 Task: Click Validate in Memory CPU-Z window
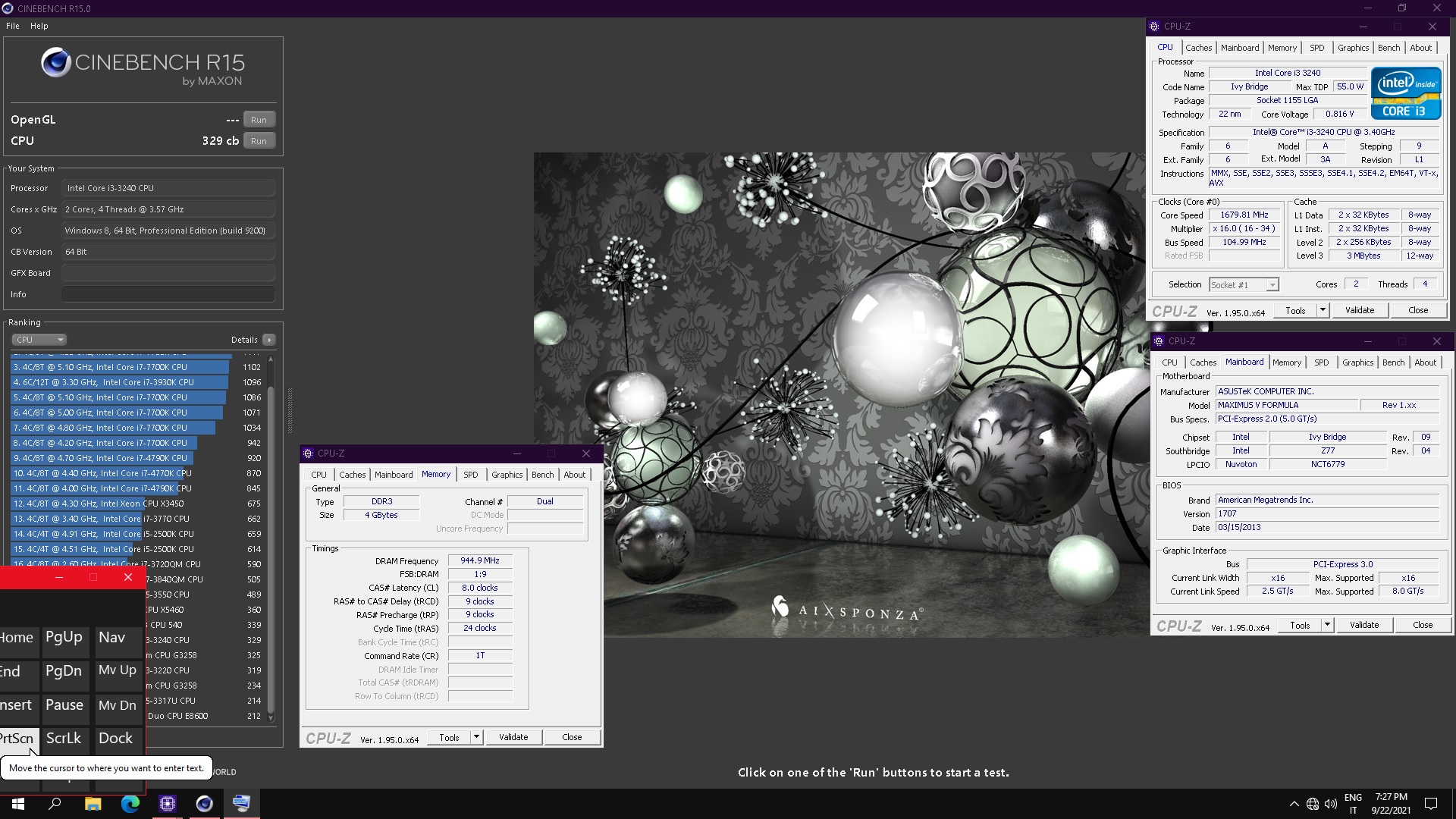click(513, 737)
